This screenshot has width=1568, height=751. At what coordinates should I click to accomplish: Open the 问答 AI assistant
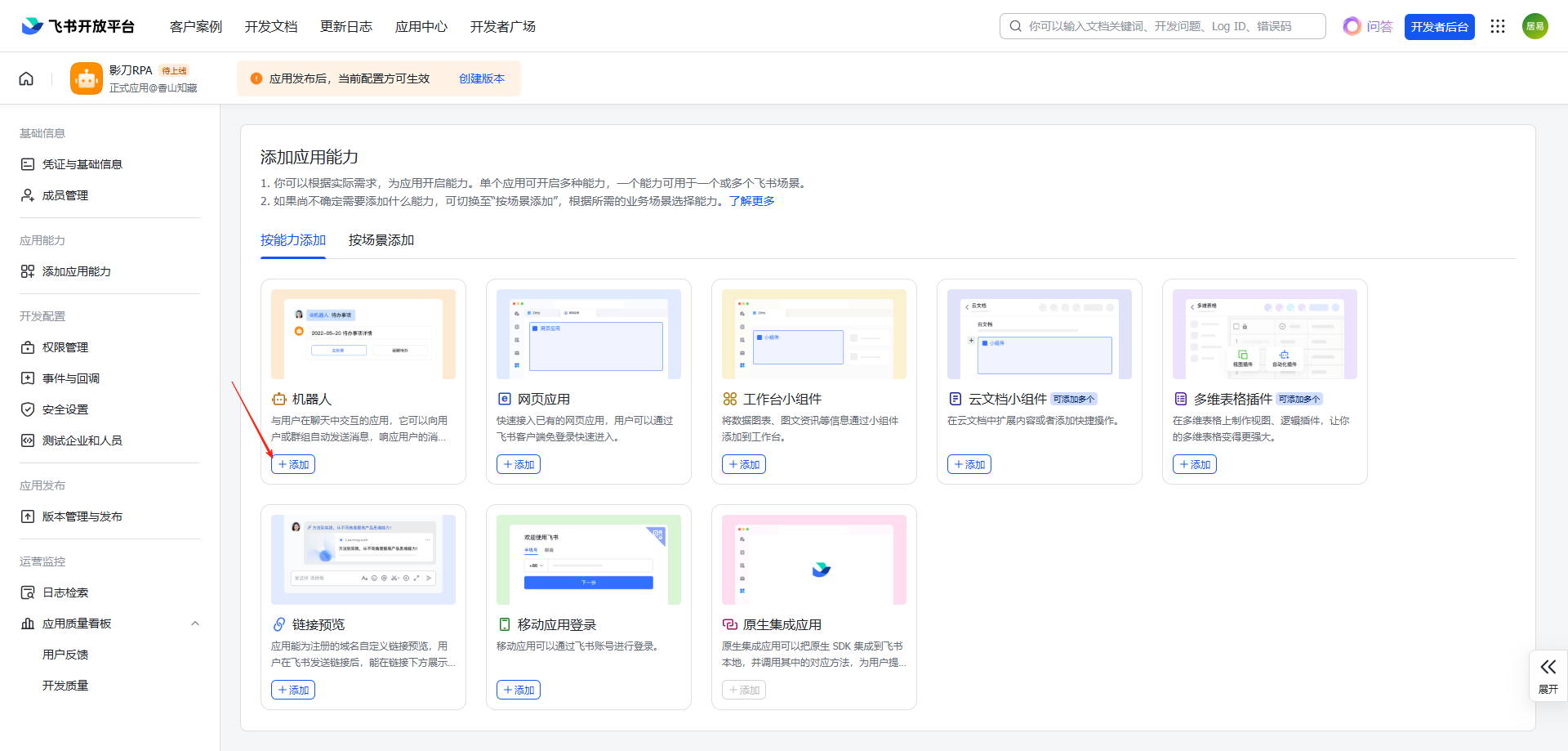(1368, 26)
